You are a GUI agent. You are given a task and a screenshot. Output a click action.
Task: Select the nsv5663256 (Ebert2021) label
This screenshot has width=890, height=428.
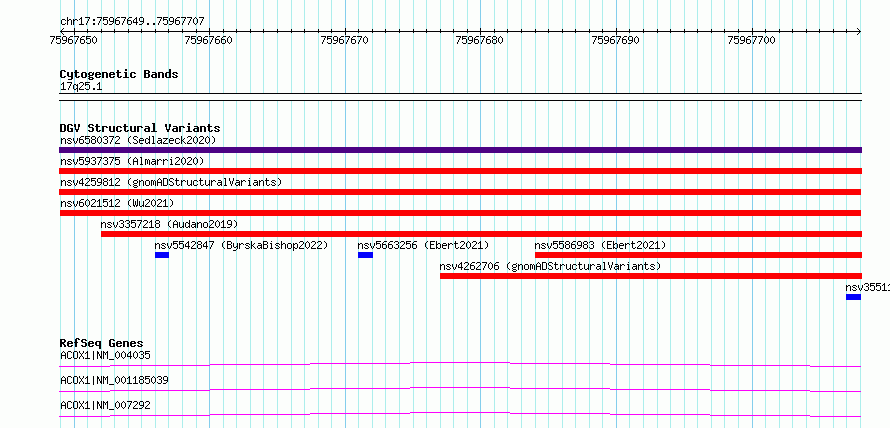[x=423, y=245]
